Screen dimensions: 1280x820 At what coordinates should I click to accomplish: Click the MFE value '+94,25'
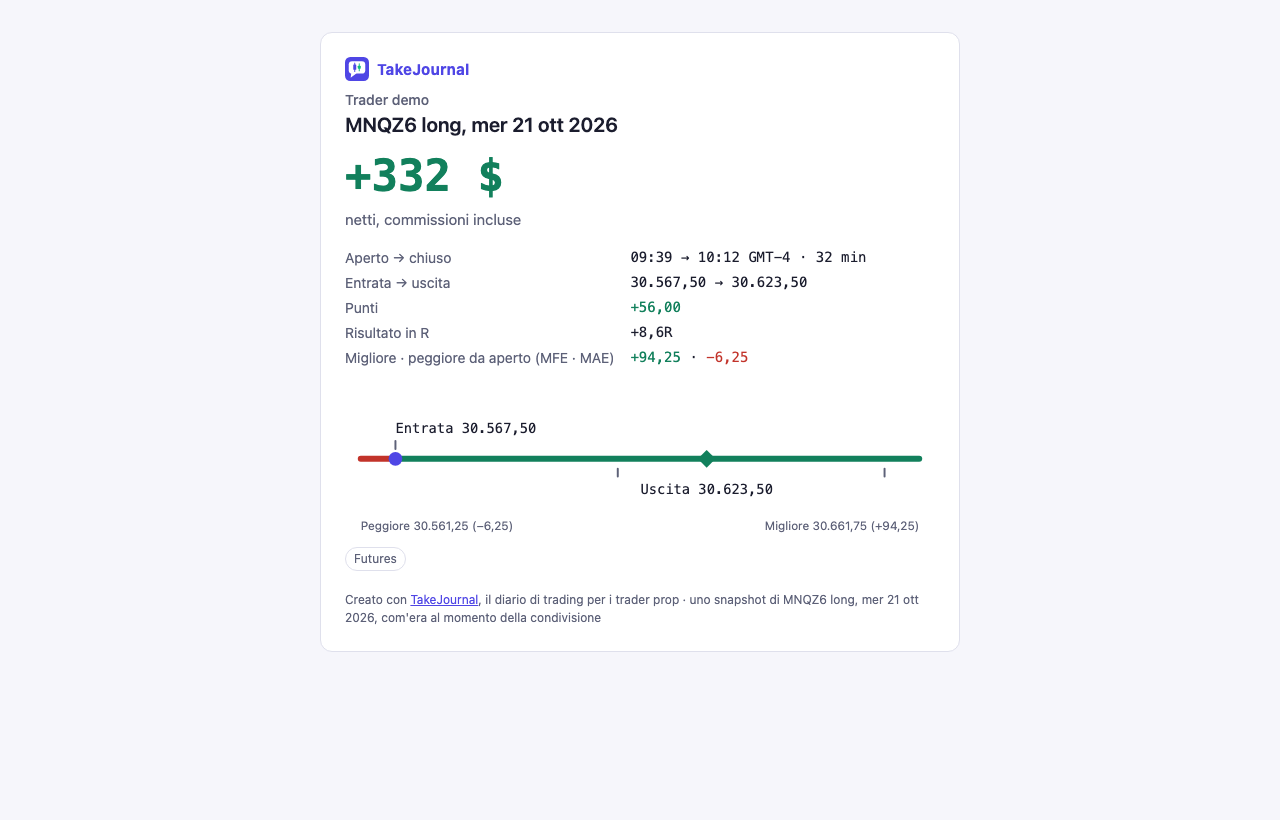[x=655, y=357]
